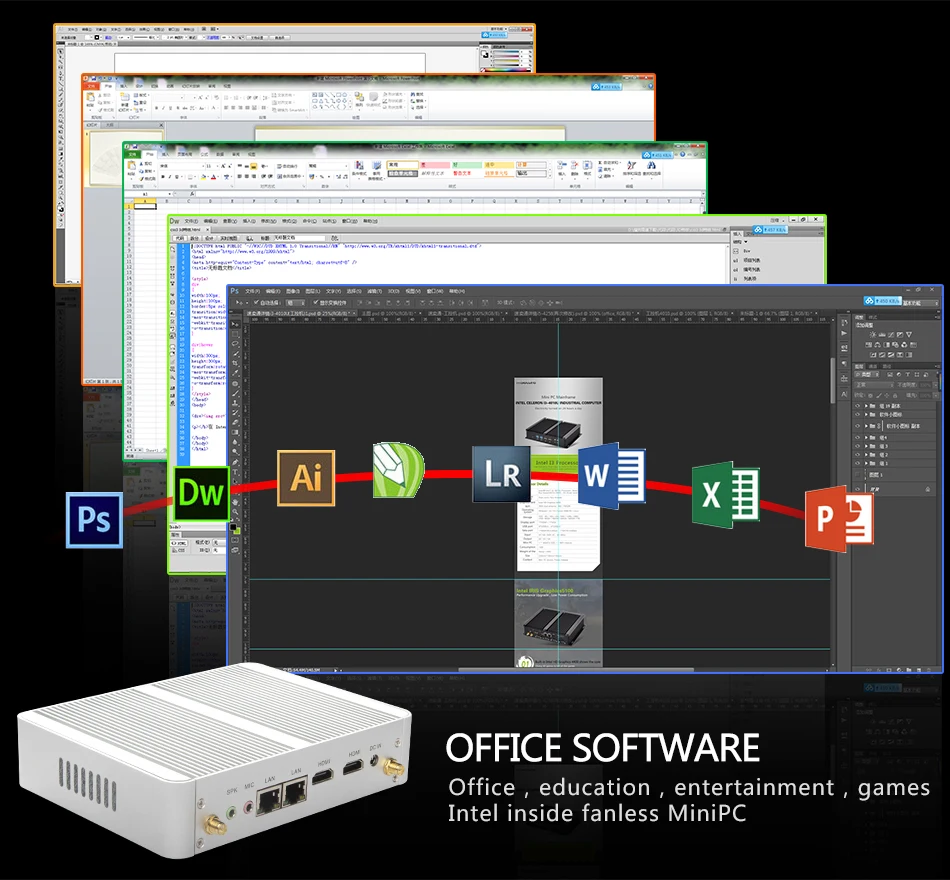950x880 pixels.
Task: Select the Rectangular Marquee tool in Photoshop
Action: coord(235,334)
